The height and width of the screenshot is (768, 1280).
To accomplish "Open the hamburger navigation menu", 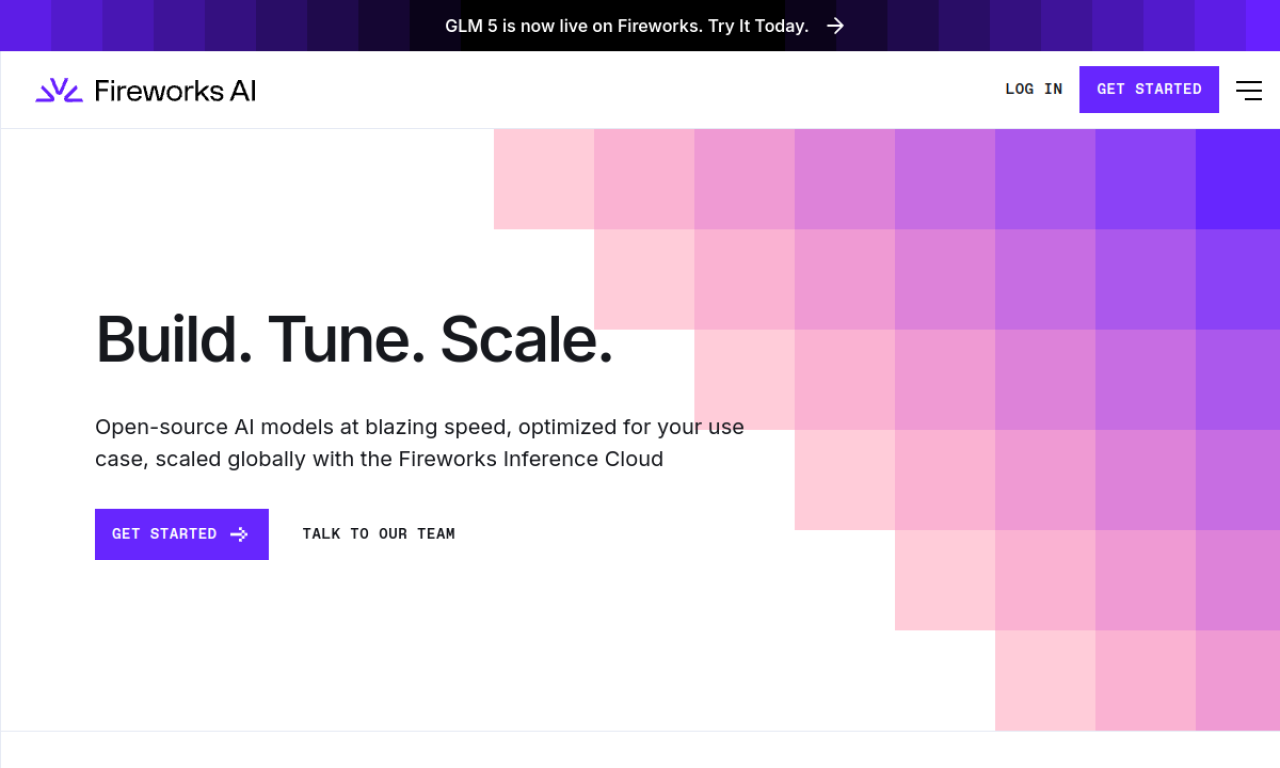I will tap(1248, 90).
